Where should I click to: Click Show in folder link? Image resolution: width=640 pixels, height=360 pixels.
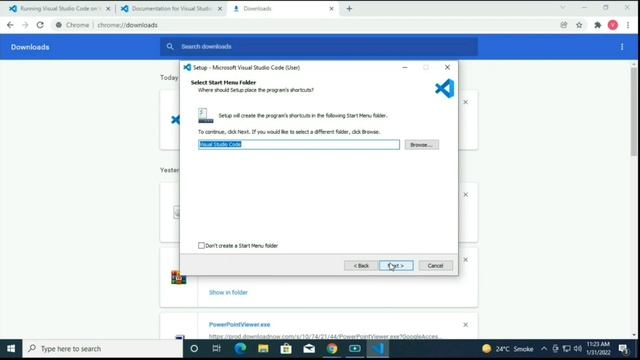click(228, 293)
